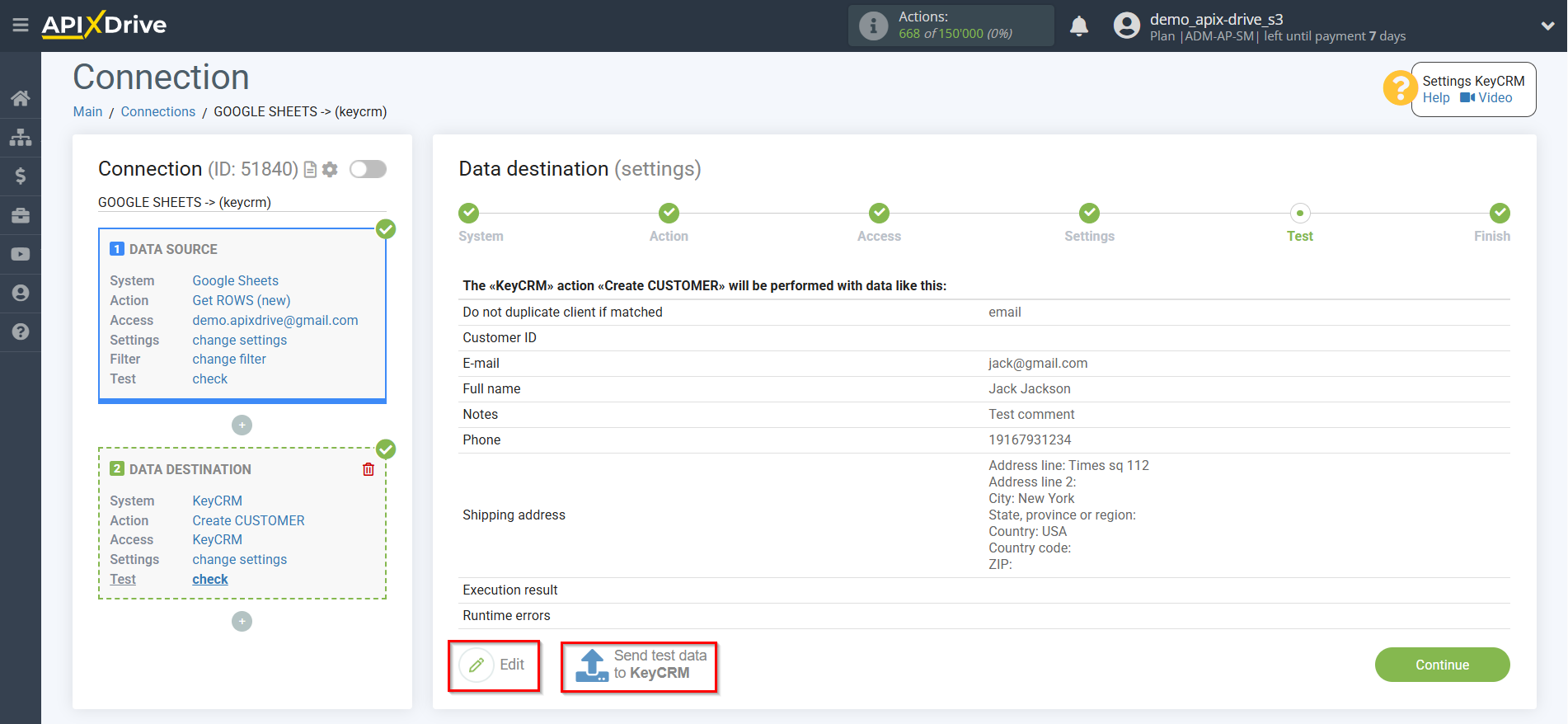Go to Test step in wizard

coord(1300,223)
